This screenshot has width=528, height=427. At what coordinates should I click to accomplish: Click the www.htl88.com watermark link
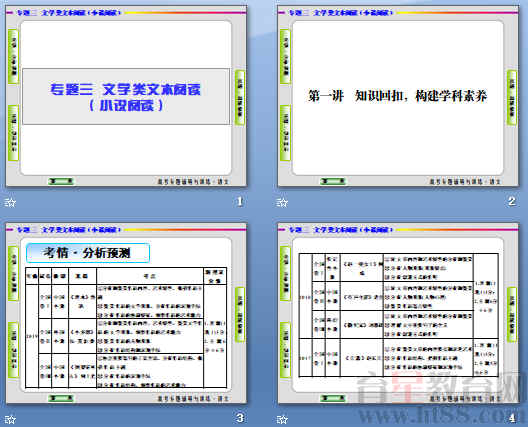point(441,415)
